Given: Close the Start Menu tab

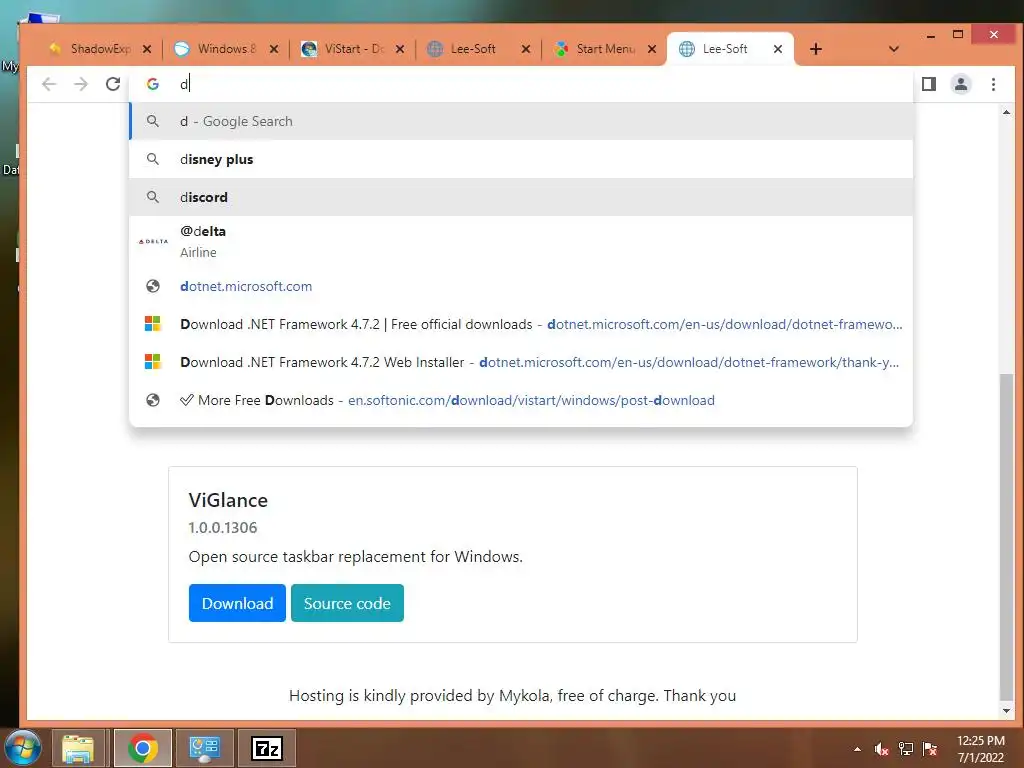Looking at the screenshot, I should [652, 49].
